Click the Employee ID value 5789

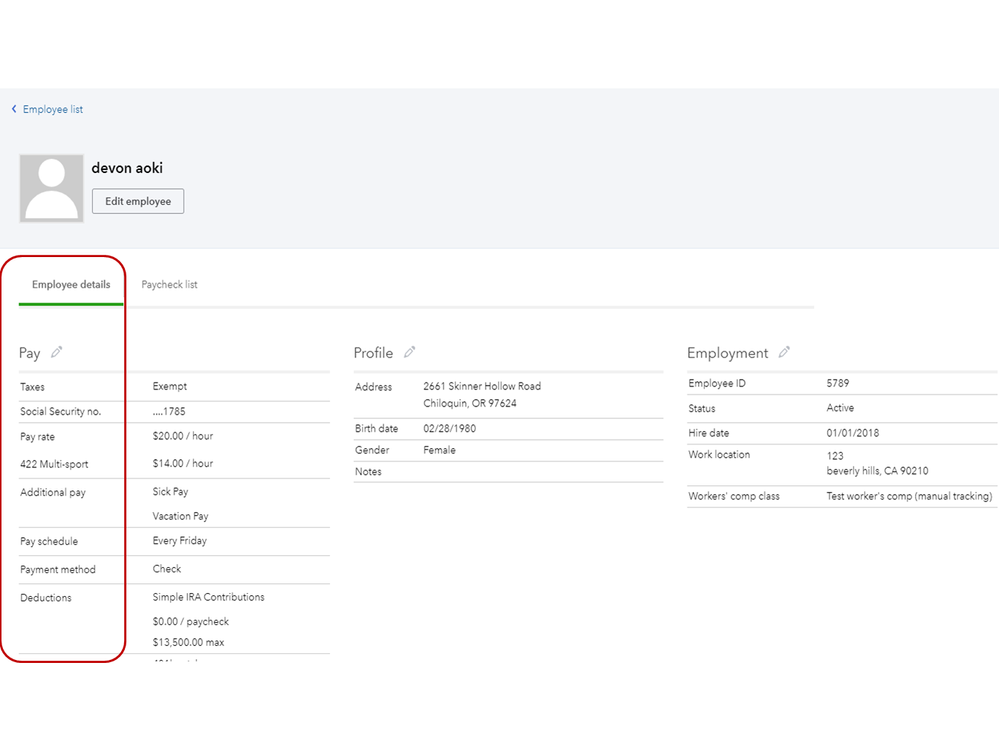click(x=838, y=383)
